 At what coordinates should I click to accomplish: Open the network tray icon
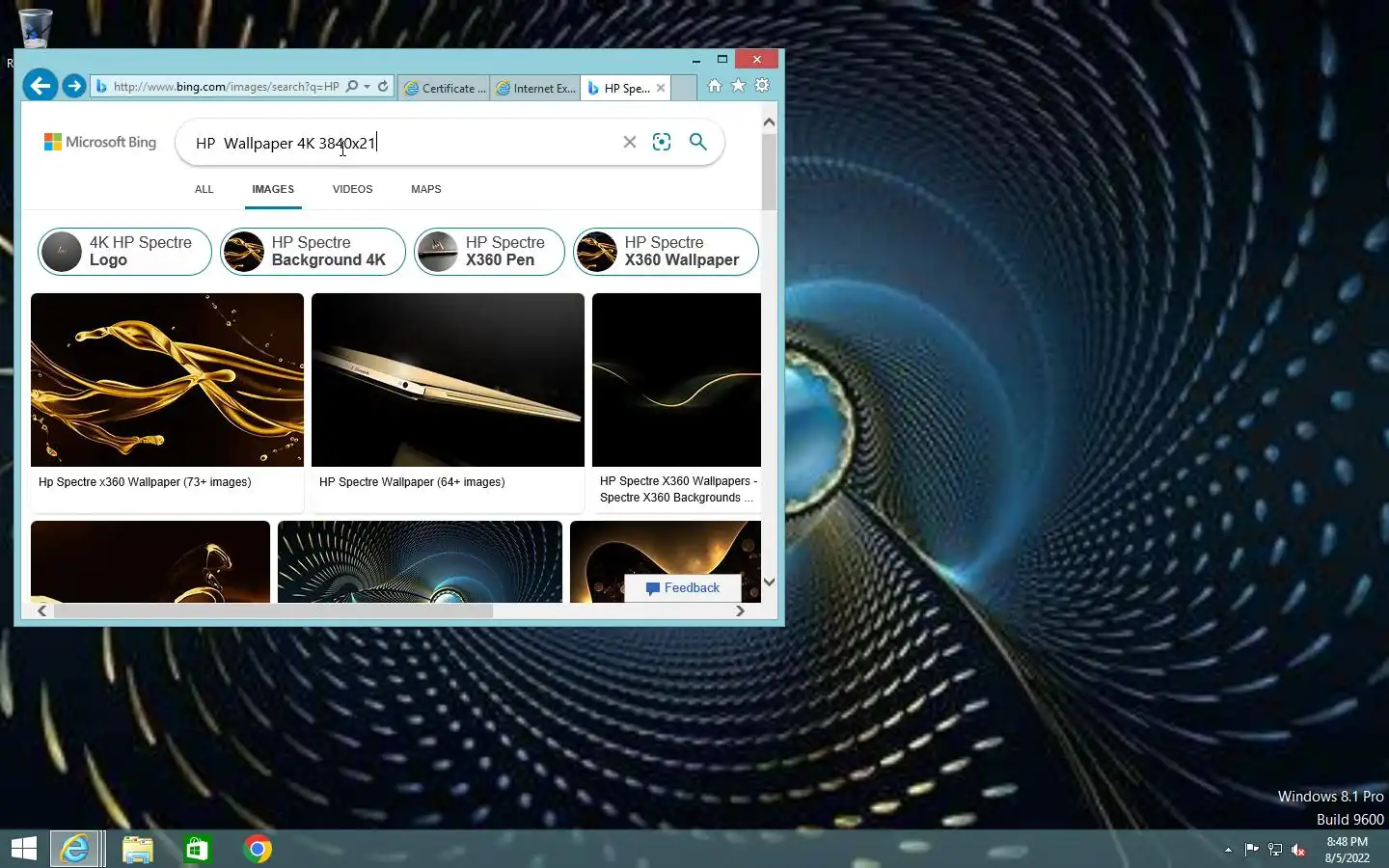(1275, 850)
